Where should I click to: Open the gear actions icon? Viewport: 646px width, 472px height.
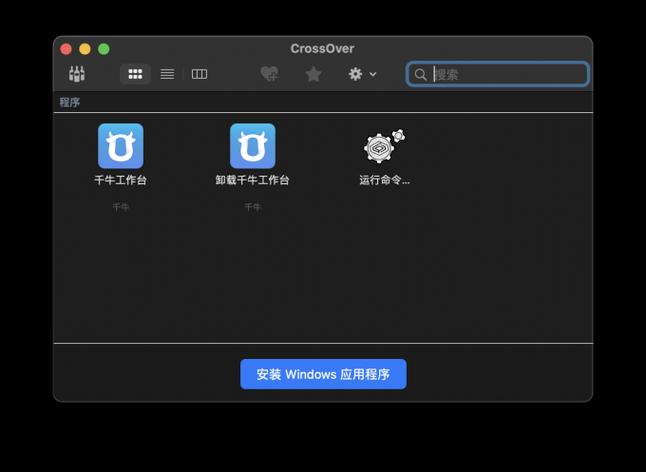[x=355, y=74]
